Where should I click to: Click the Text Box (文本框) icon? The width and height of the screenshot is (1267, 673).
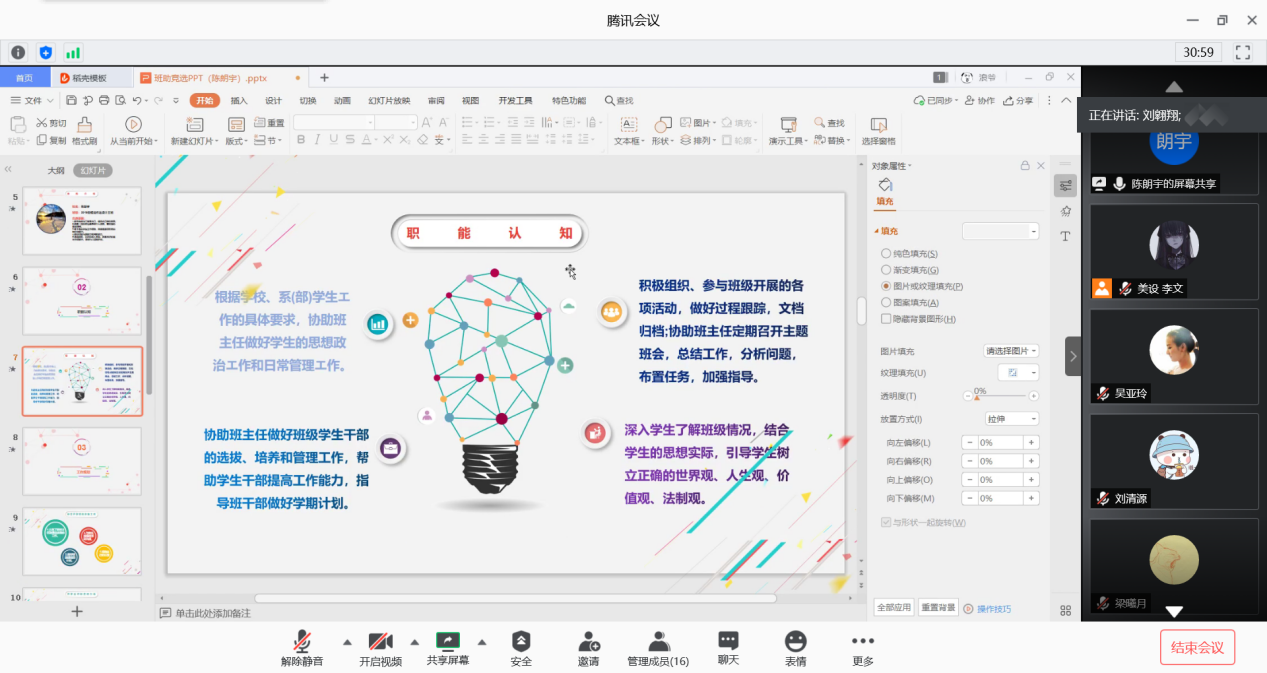click(628, 124)
